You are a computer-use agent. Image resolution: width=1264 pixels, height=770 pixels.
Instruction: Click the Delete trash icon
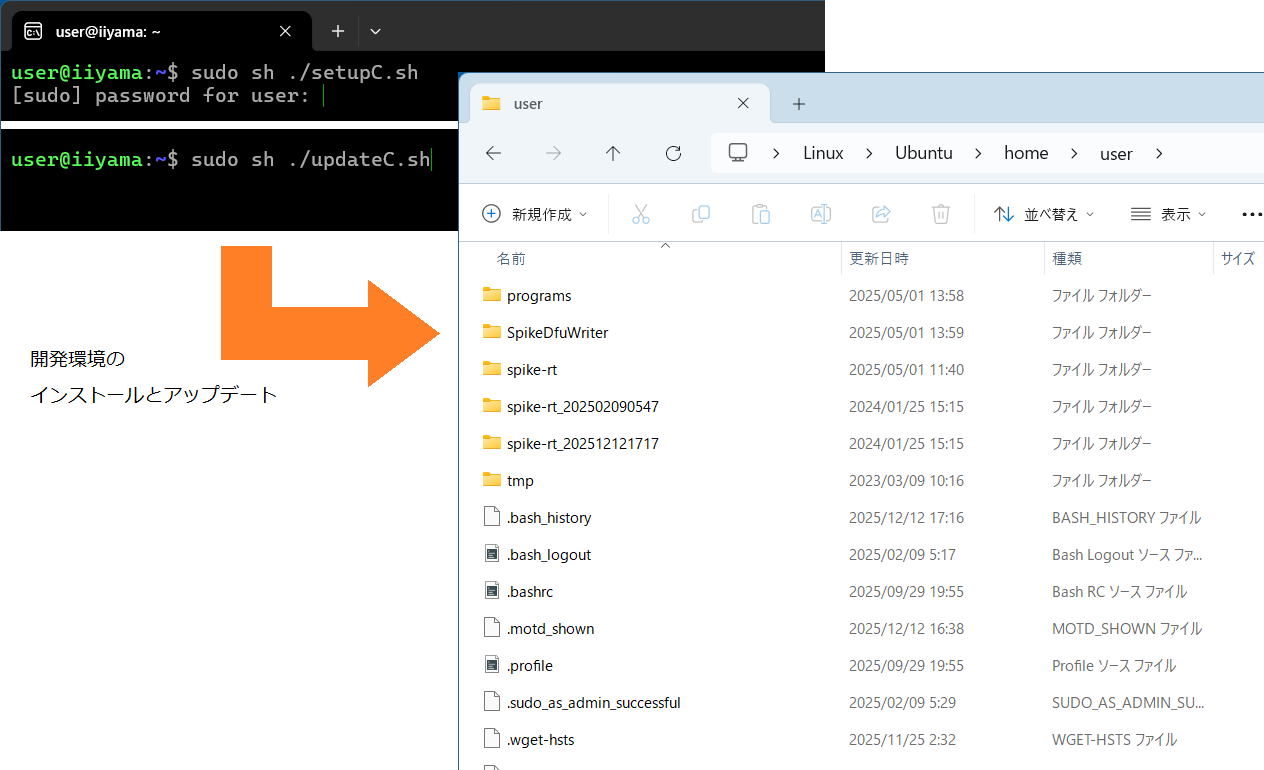[940, 214]
